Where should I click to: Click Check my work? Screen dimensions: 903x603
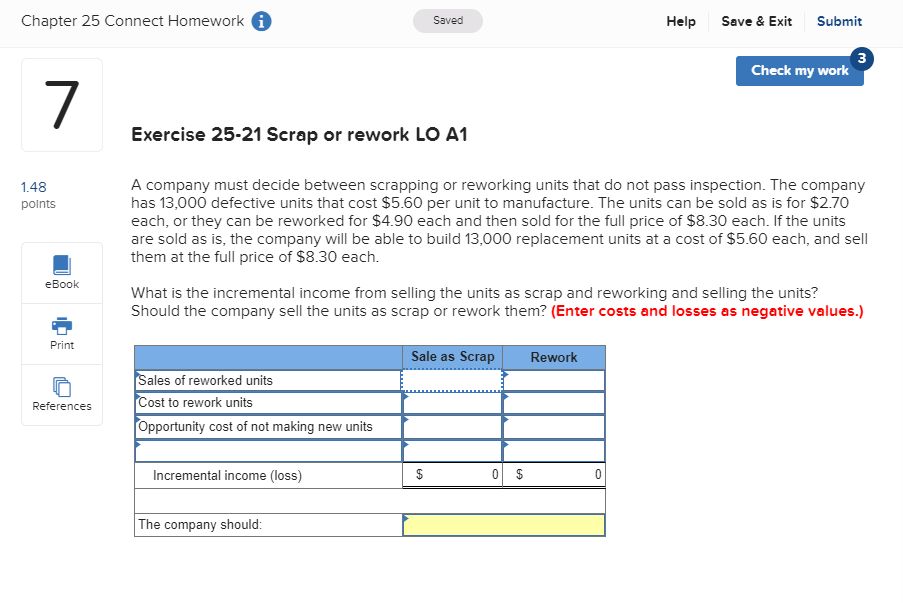799,71
